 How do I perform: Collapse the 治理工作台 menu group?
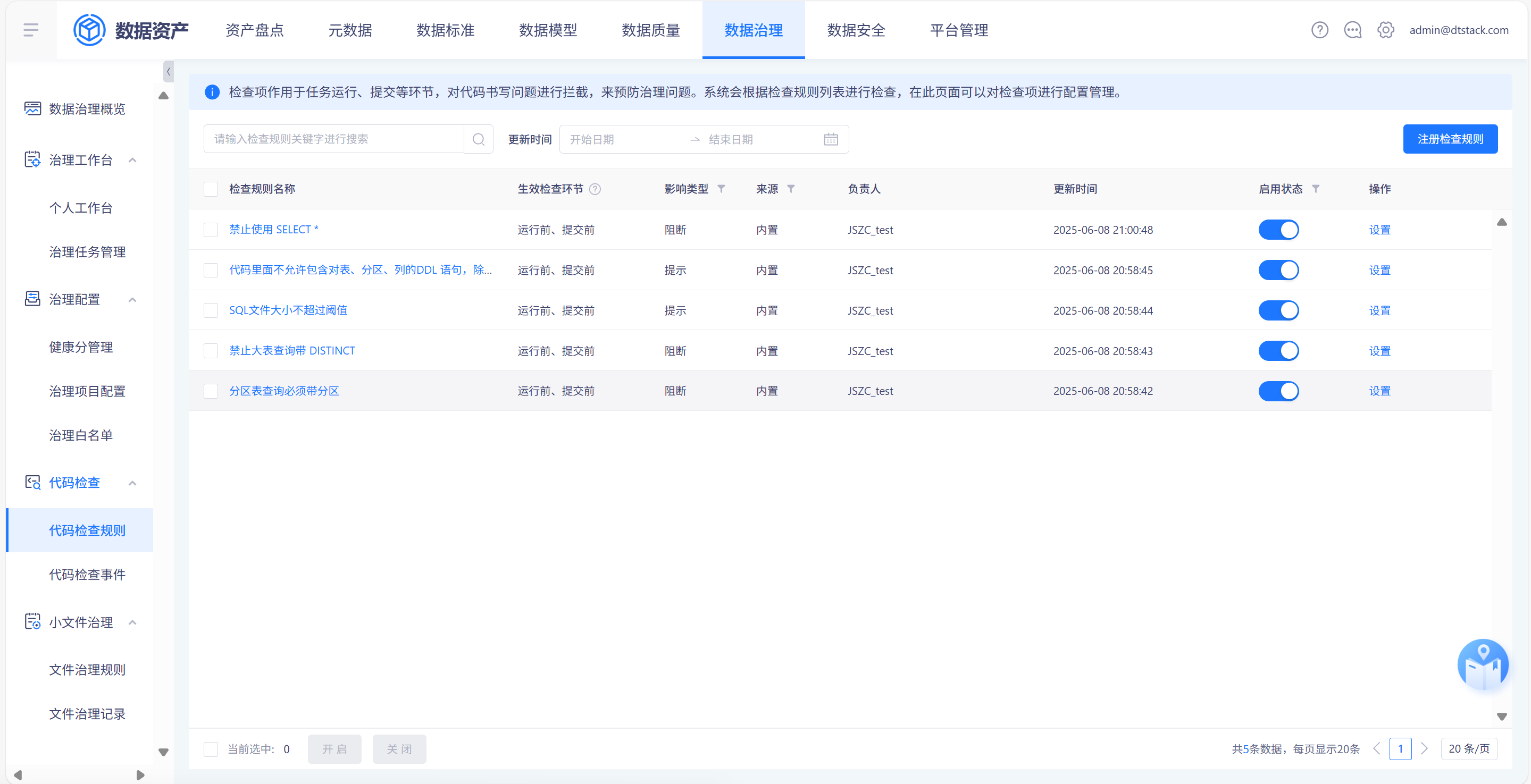pyautogui.click(x=132, y=161)
